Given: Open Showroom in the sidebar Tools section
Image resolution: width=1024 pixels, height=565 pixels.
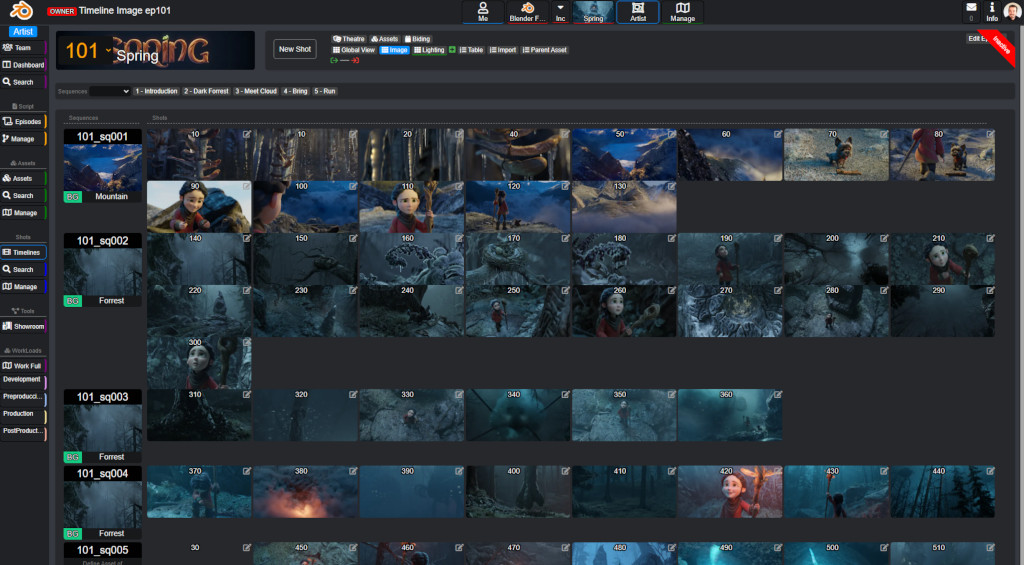Looking at the screenshot, I should [x=23, y=326].
